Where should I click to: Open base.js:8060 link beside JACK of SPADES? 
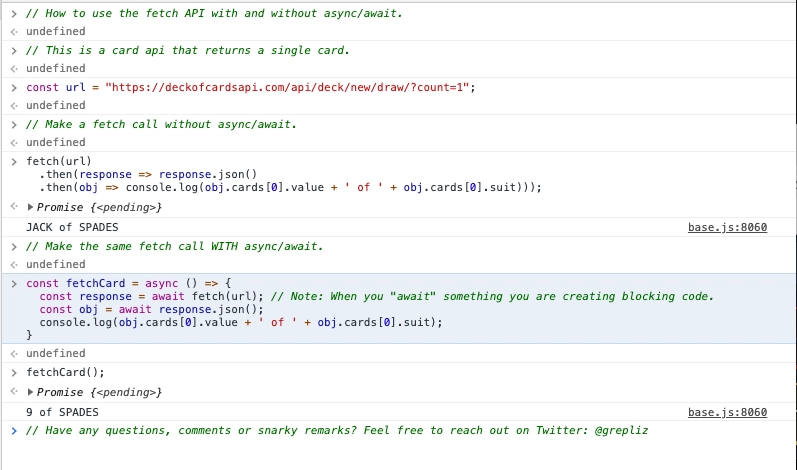pos(727,227)
